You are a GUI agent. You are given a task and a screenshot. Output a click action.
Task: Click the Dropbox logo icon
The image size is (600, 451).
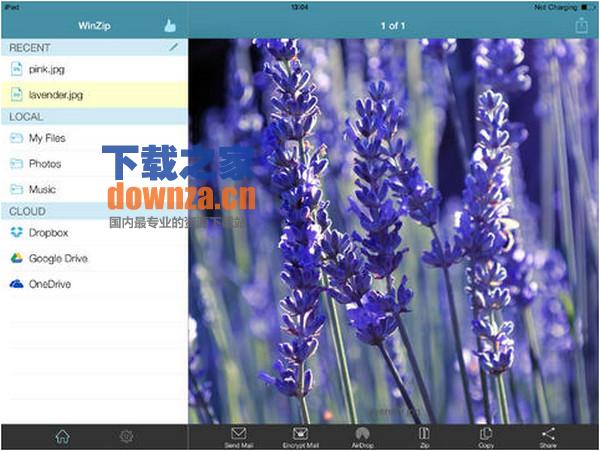click(x=16, y=232)
